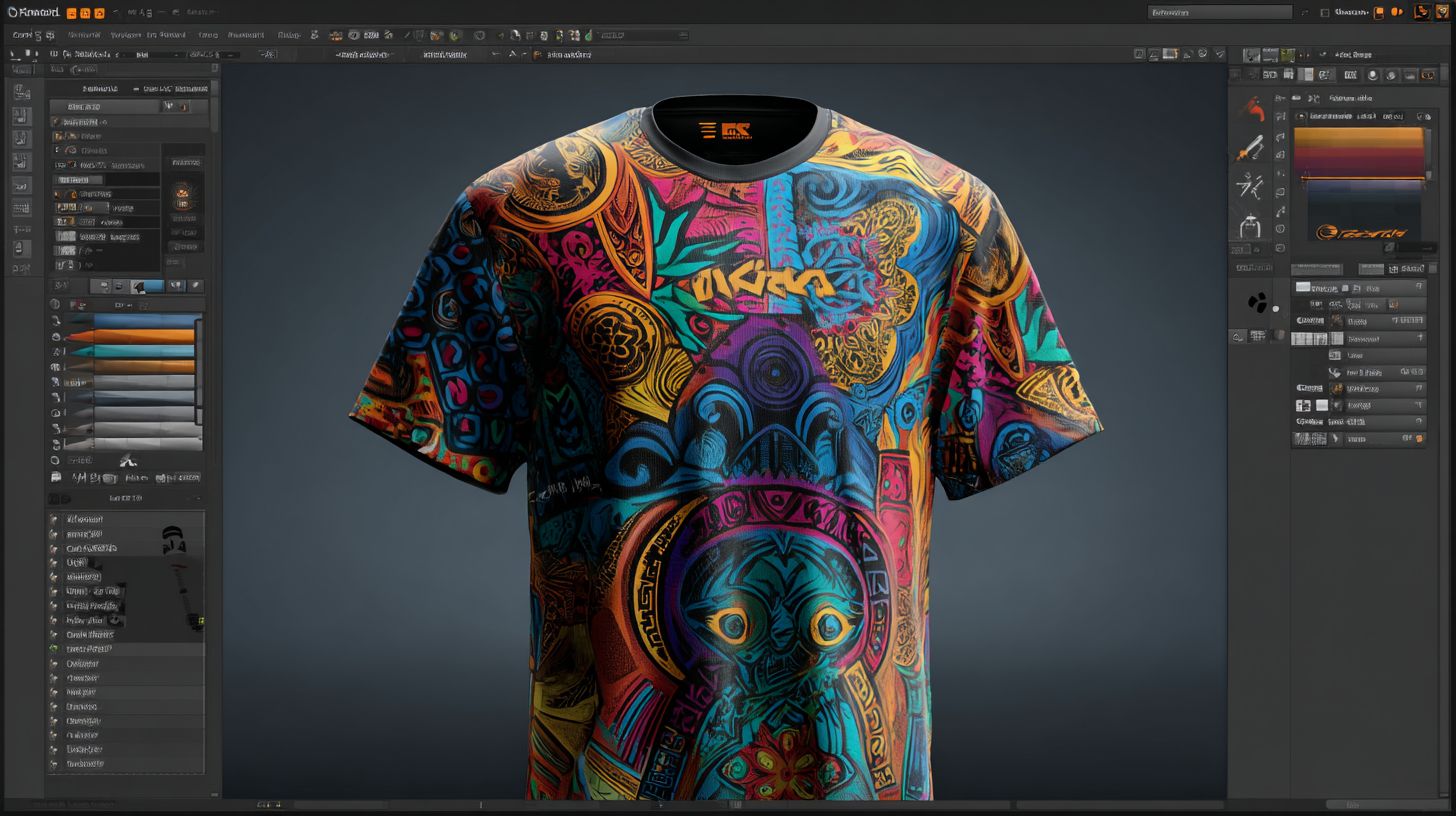Toggle the checkbox left of the top-right title bar label
Screen dimensions: 1456x816
click(1325, 13)
